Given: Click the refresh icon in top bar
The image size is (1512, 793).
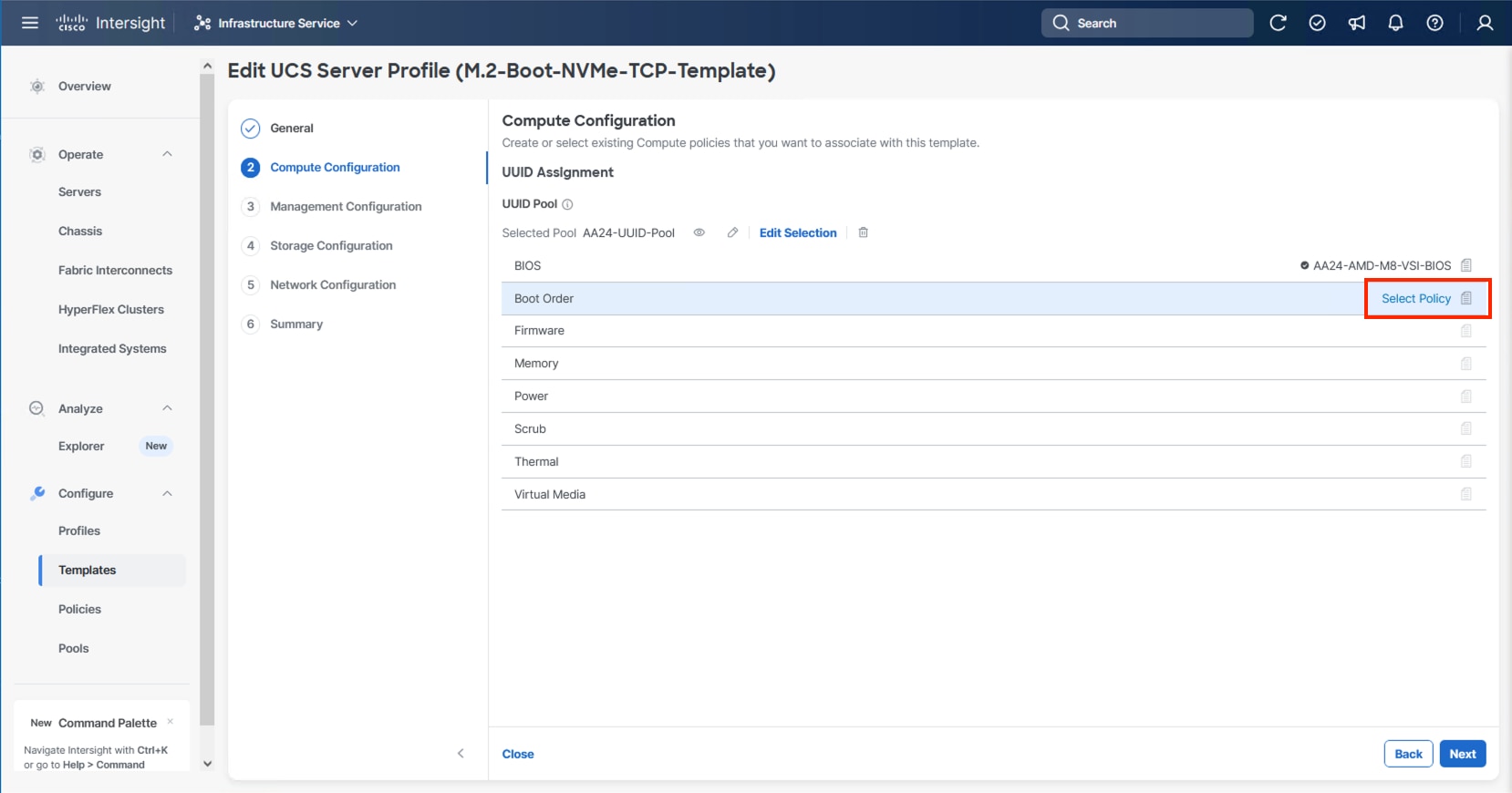Looking at the screenshot, I should pyautogui.click(x=1278, y=23).
